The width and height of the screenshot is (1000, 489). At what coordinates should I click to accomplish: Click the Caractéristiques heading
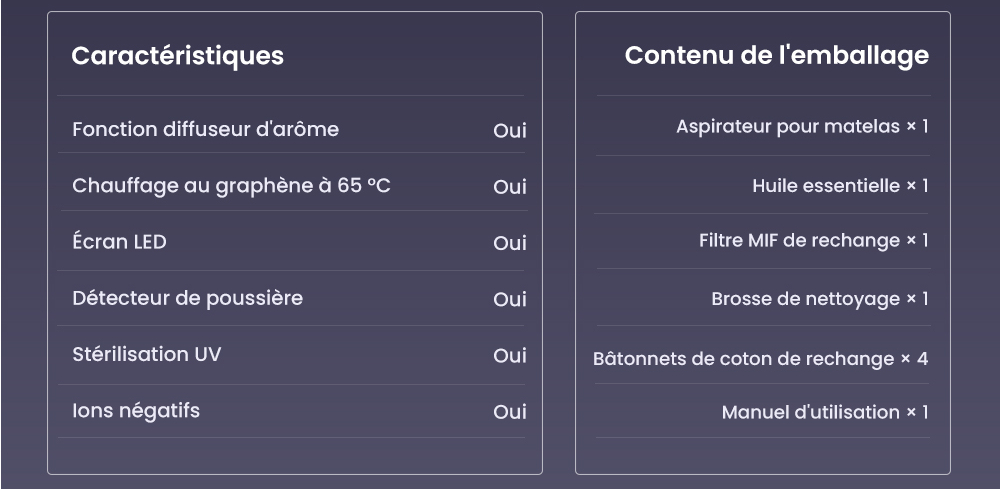click(177, 56)
